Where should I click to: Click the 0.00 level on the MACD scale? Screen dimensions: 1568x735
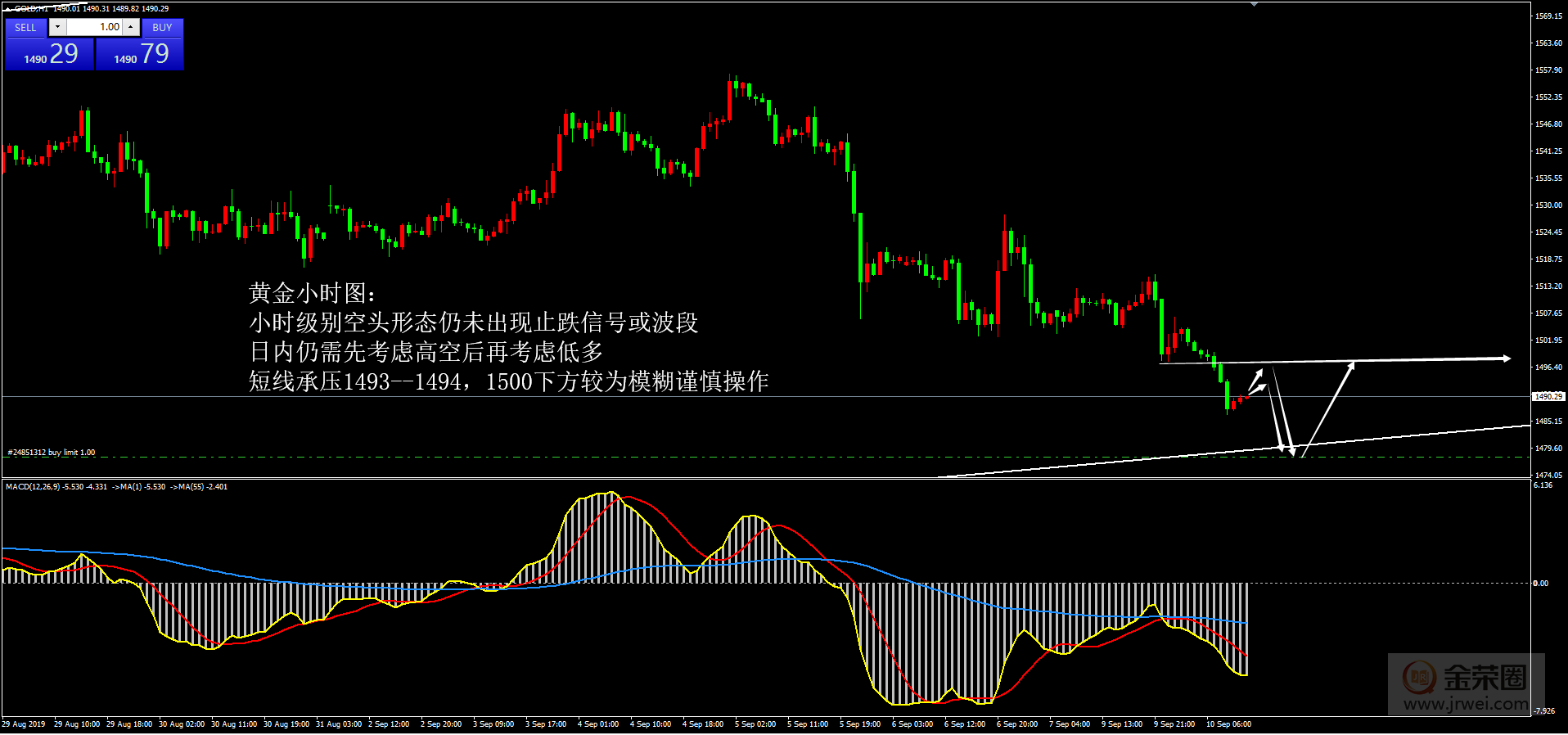1541,584
